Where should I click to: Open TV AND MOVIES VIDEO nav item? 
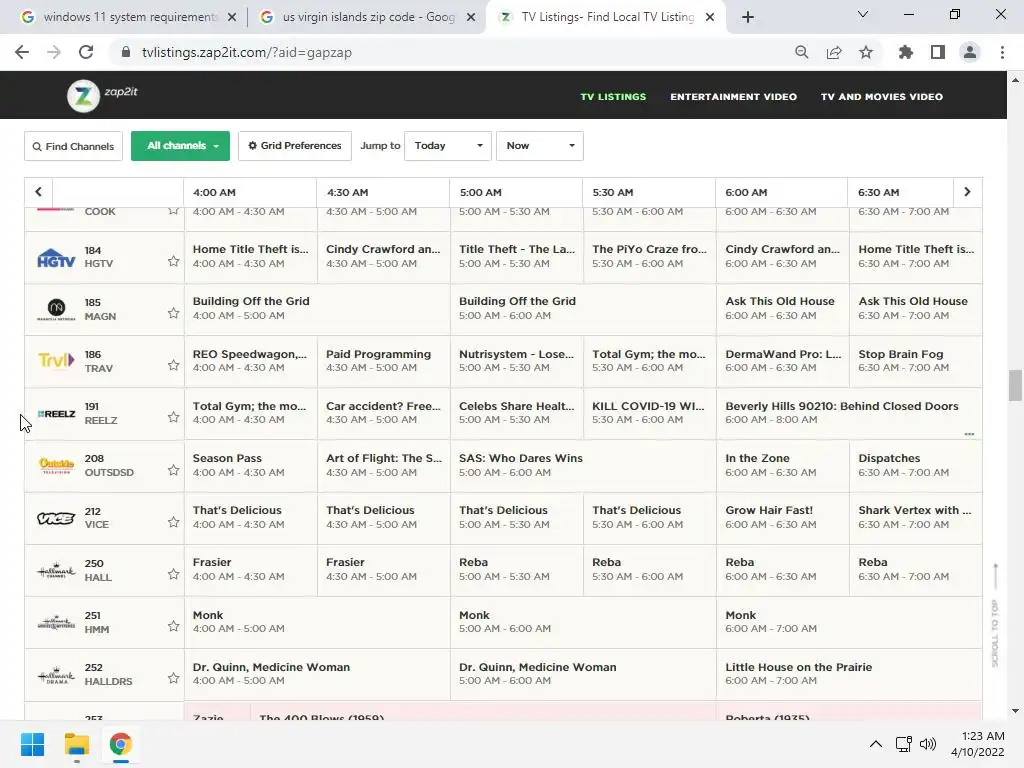coord(882,97)
